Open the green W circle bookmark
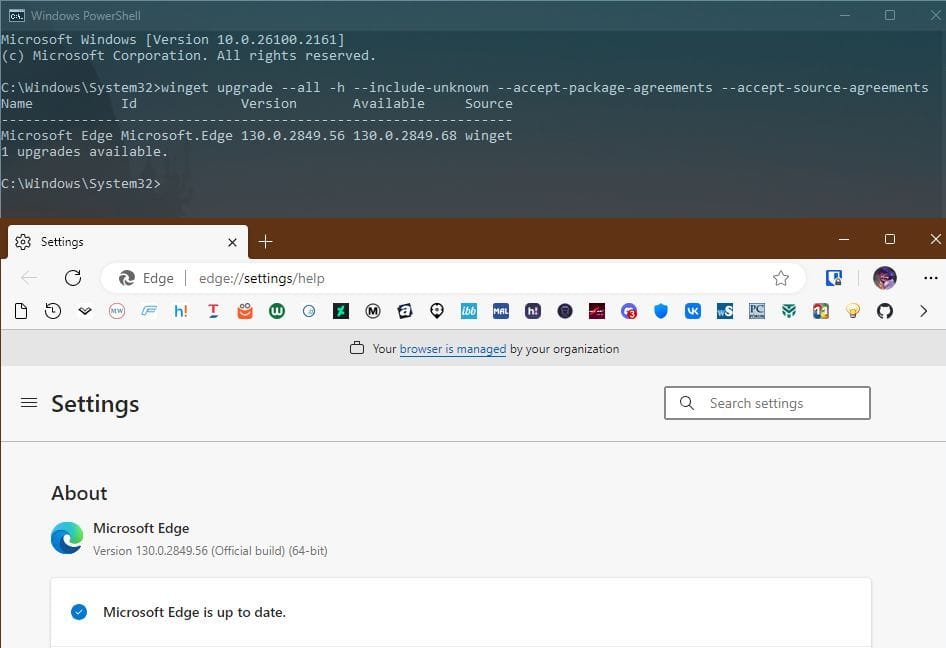Viewport: 946px width, 648px height. pyautogui.click(x=277, y=311)
